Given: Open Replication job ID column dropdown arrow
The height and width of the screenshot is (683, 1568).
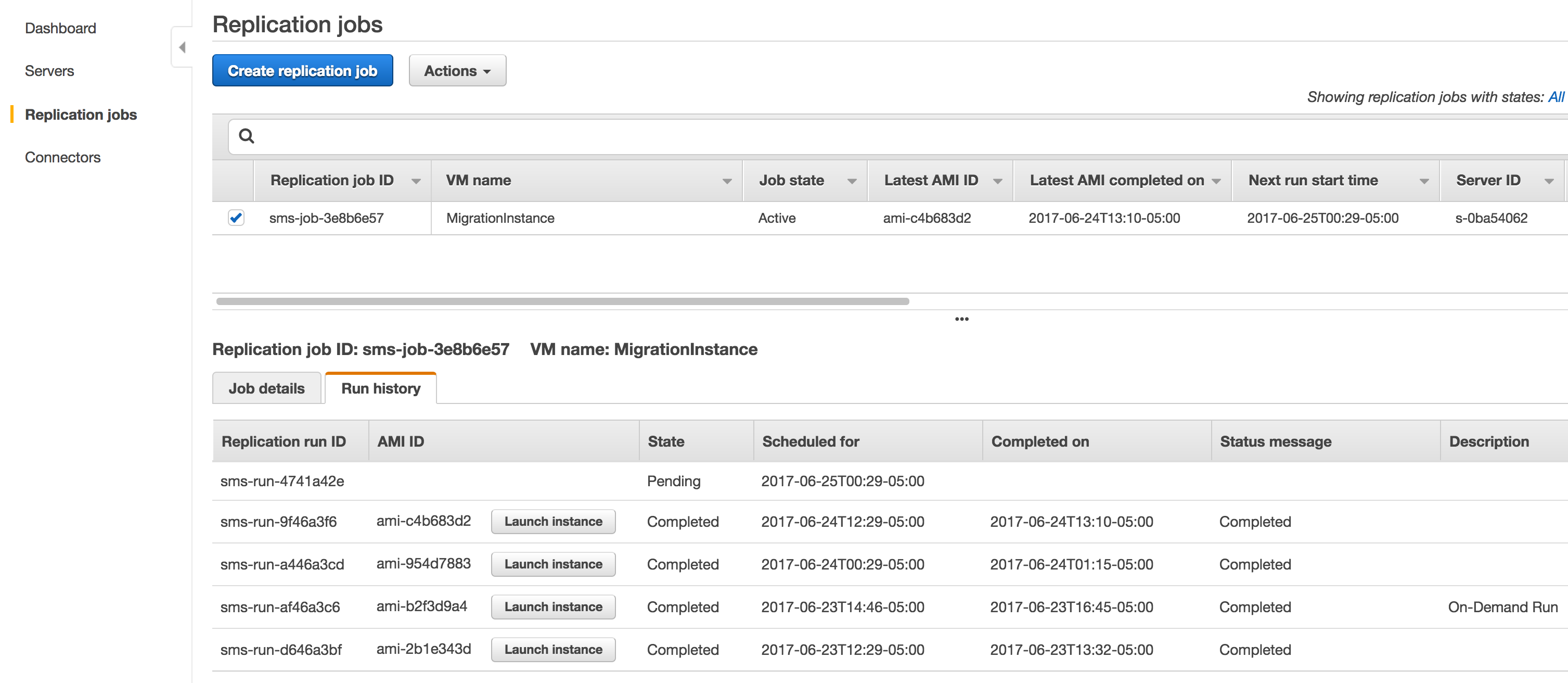Looking at the screenshot, I should pos(416,181).
